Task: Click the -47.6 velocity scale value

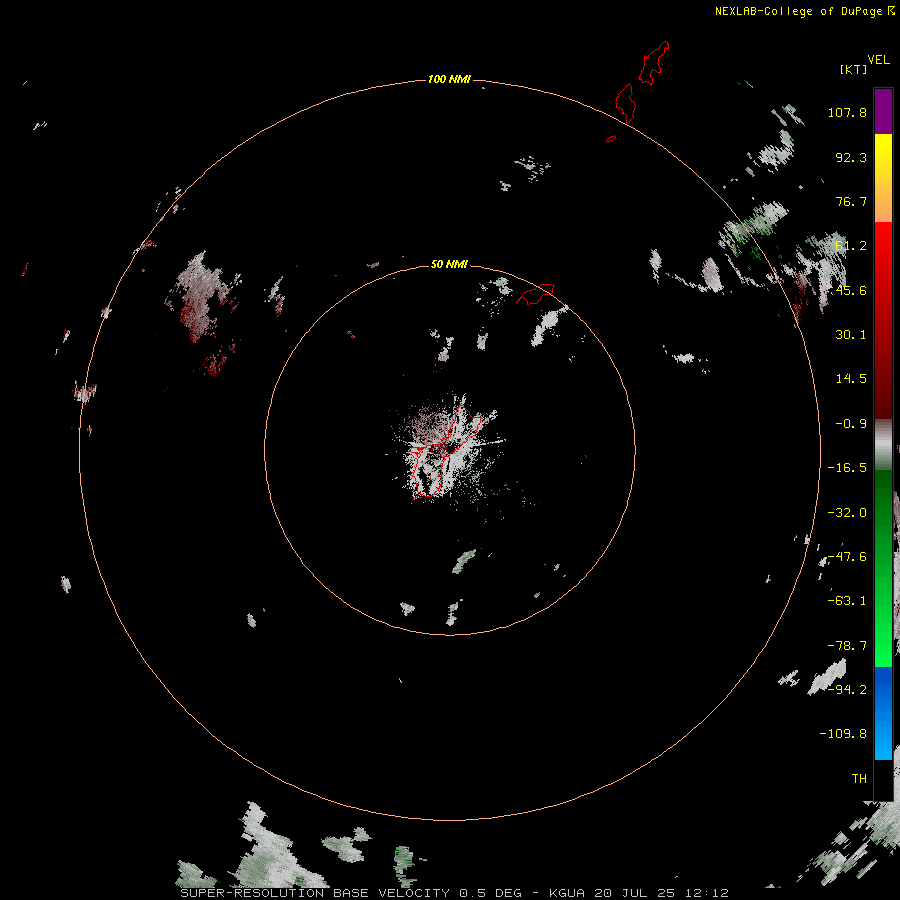Action: coord(847,557)
